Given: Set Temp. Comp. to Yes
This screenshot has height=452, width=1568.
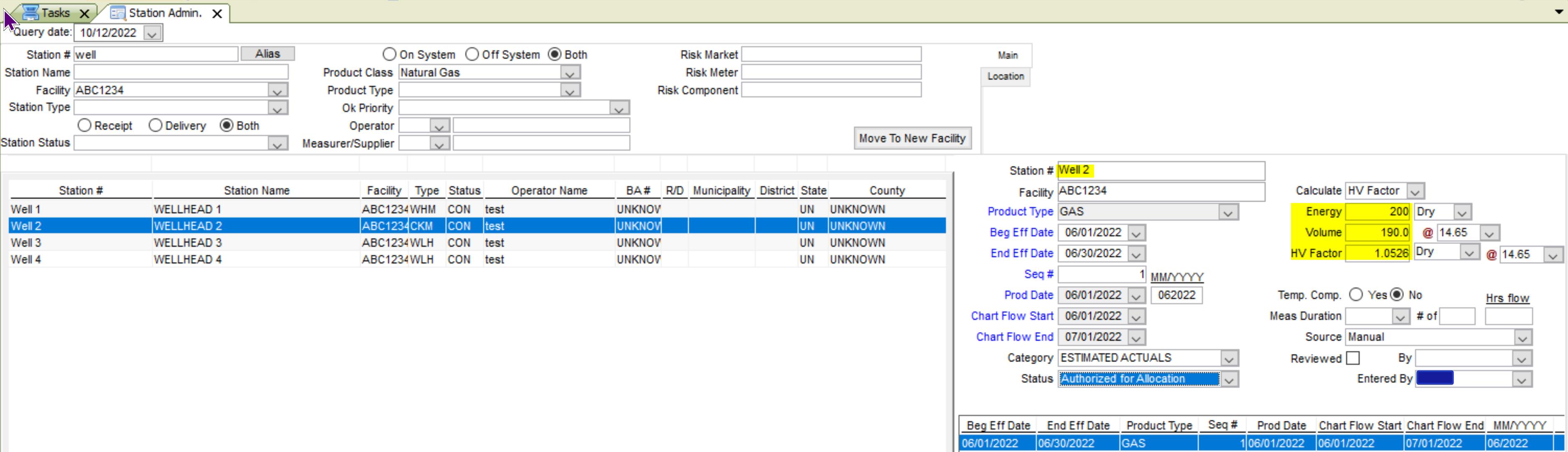Looking at the screenshot, I should click(1356, 295).
